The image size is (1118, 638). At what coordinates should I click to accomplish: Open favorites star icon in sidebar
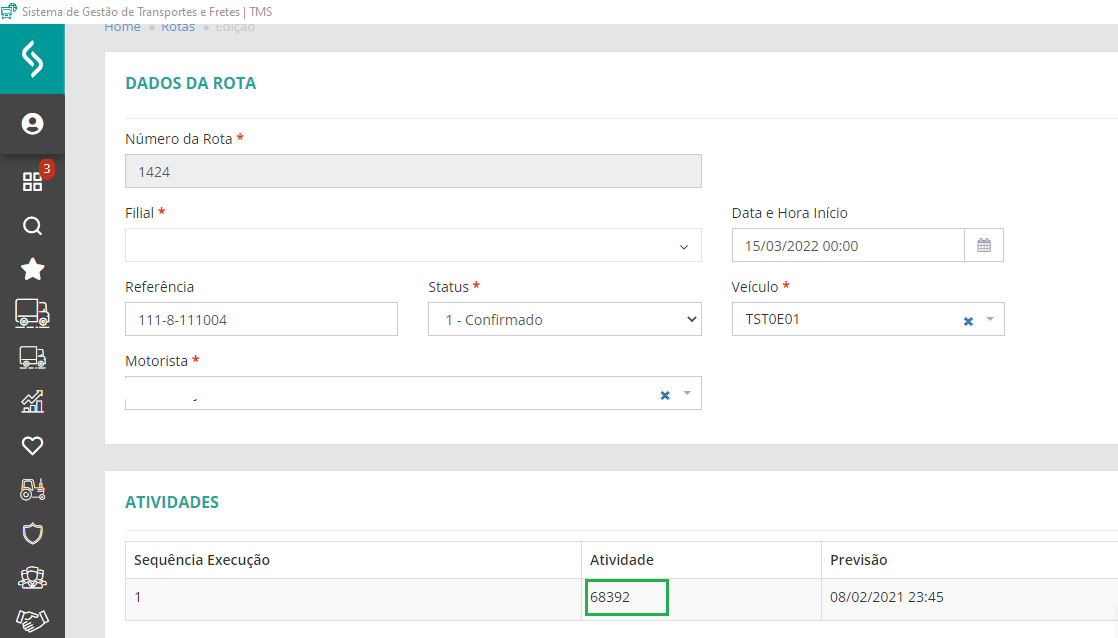tap(32, 269)
